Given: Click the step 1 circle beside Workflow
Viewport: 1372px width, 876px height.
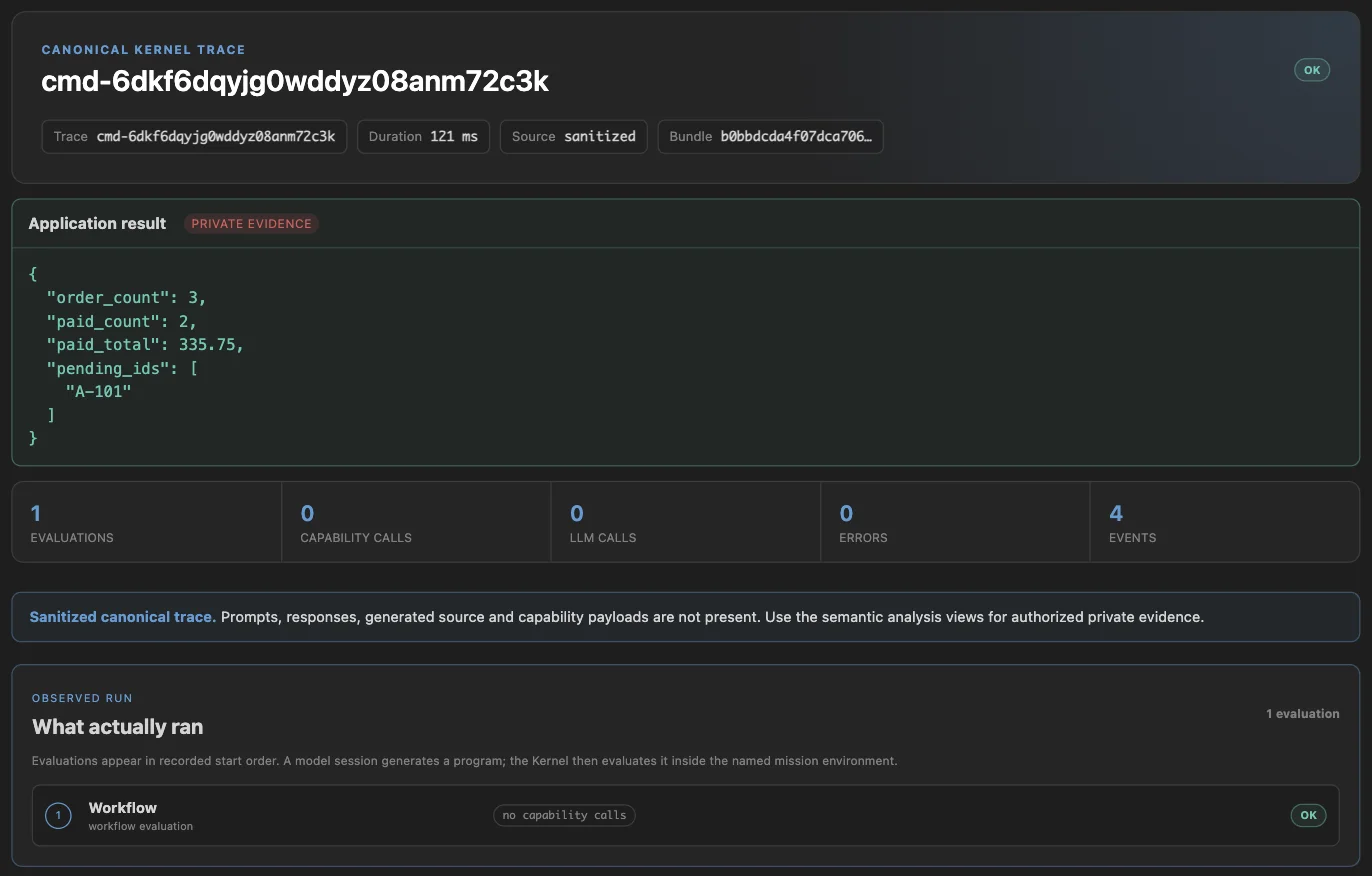Looking at the screenshot, I should [x=58, y=816].
